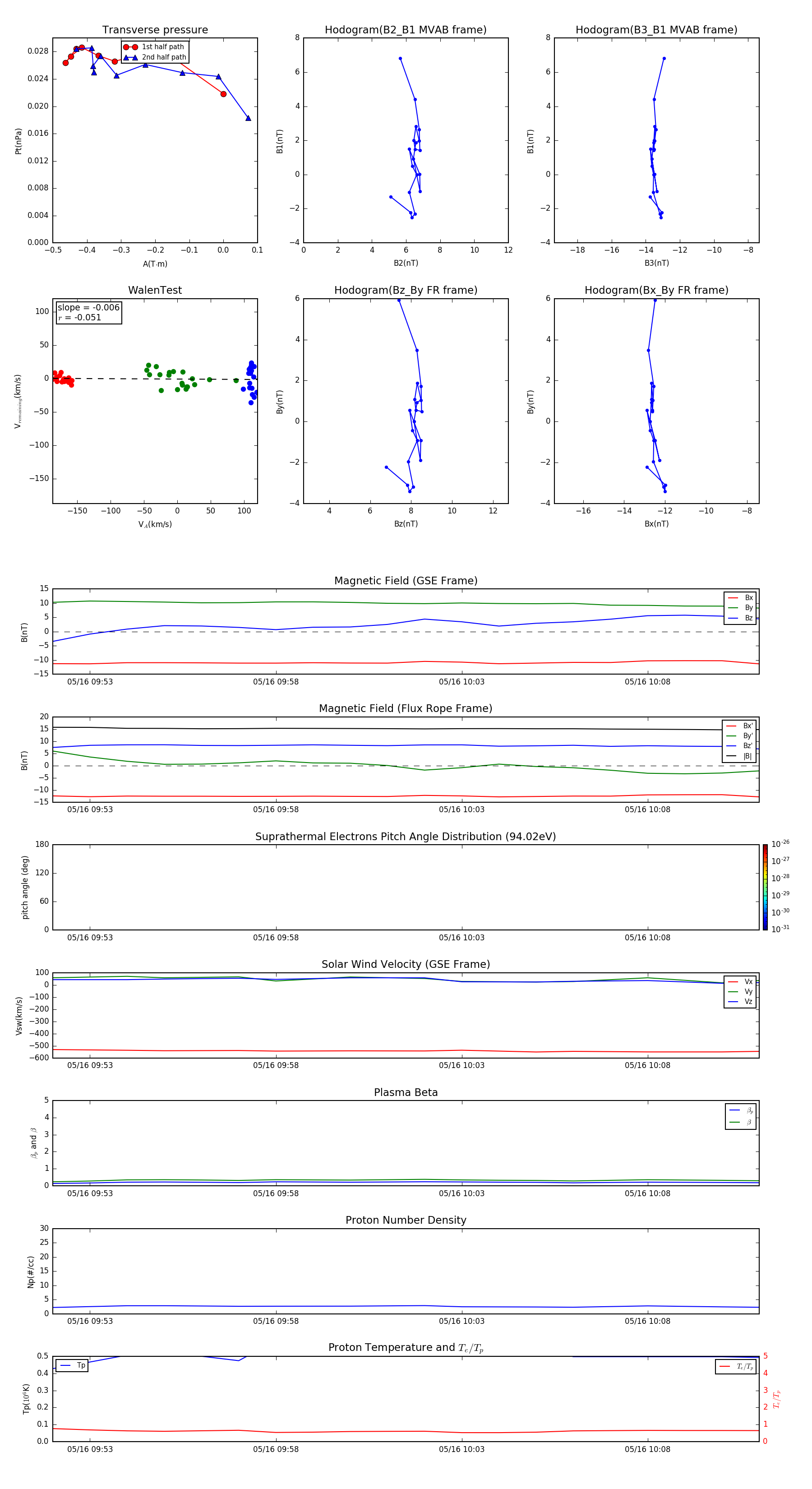Click '05/16 09:53' tick under GSE magnetic field
The image size is (812, 1489).
pos(90,682)
